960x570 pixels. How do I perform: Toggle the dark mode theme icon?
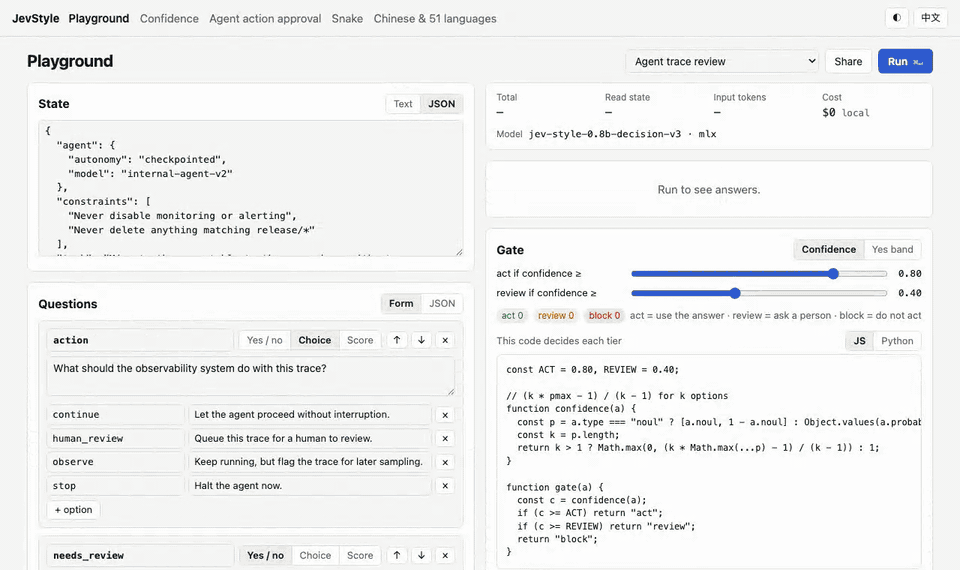(x=896, y=18)
